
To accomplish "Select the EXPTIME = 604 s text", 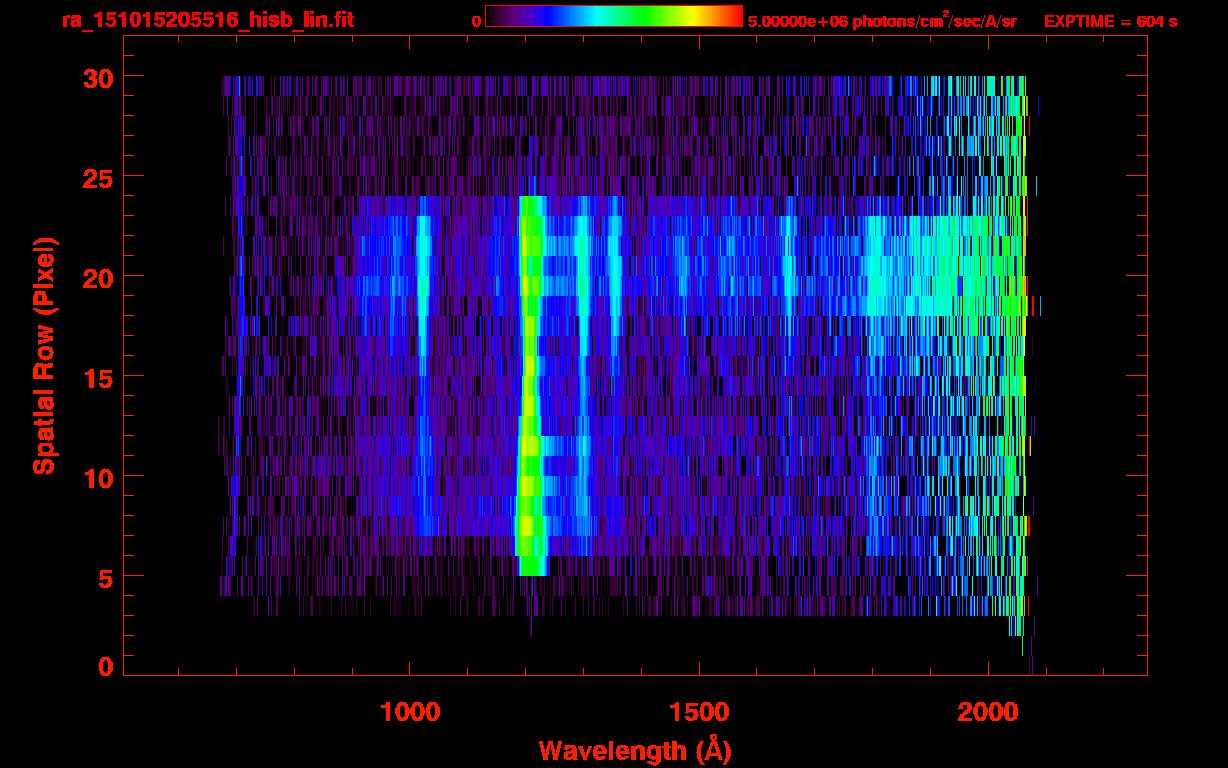I will (1110, 21).
